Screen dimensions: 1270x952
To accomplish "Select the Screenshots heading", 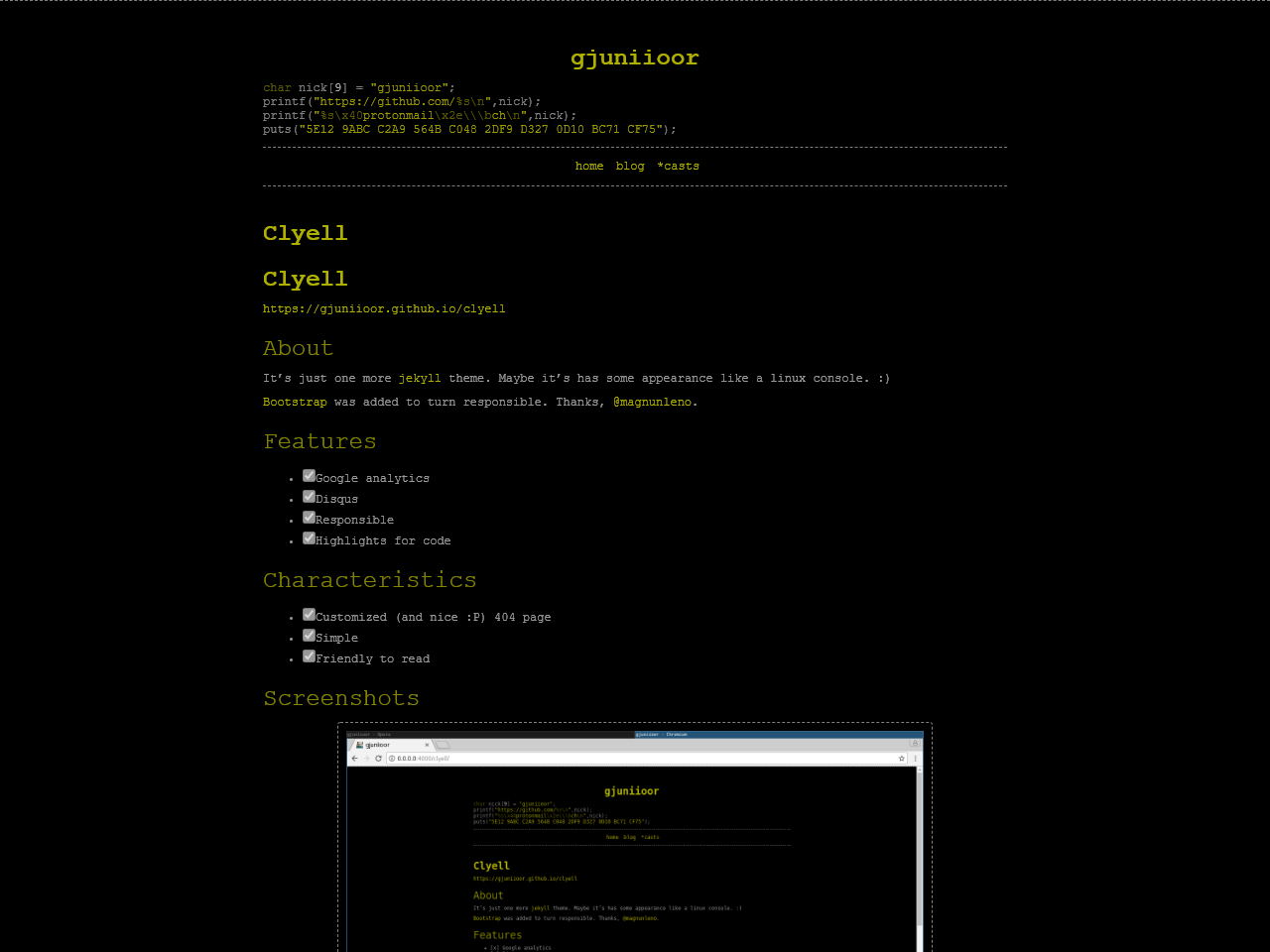I will coord(340,698).
